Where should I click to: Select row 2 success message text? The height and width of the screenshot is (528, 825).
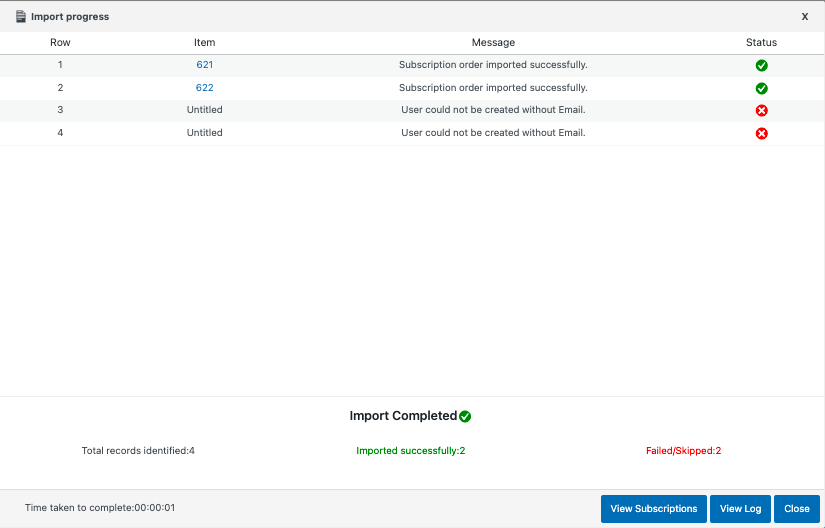493,88
